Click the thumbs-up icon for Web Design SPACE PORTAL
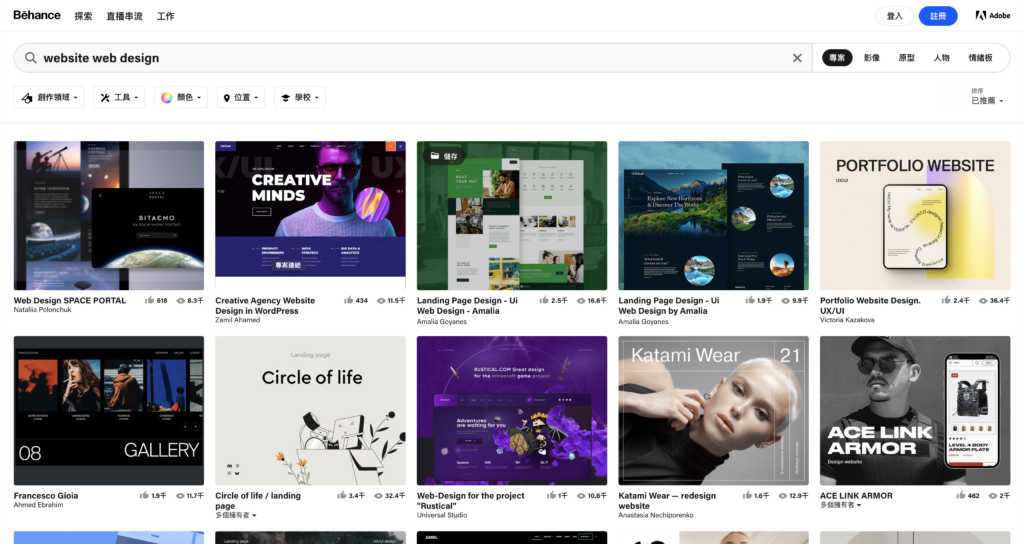The height and width of the screenshot is (544, 1024). (150, 300)
